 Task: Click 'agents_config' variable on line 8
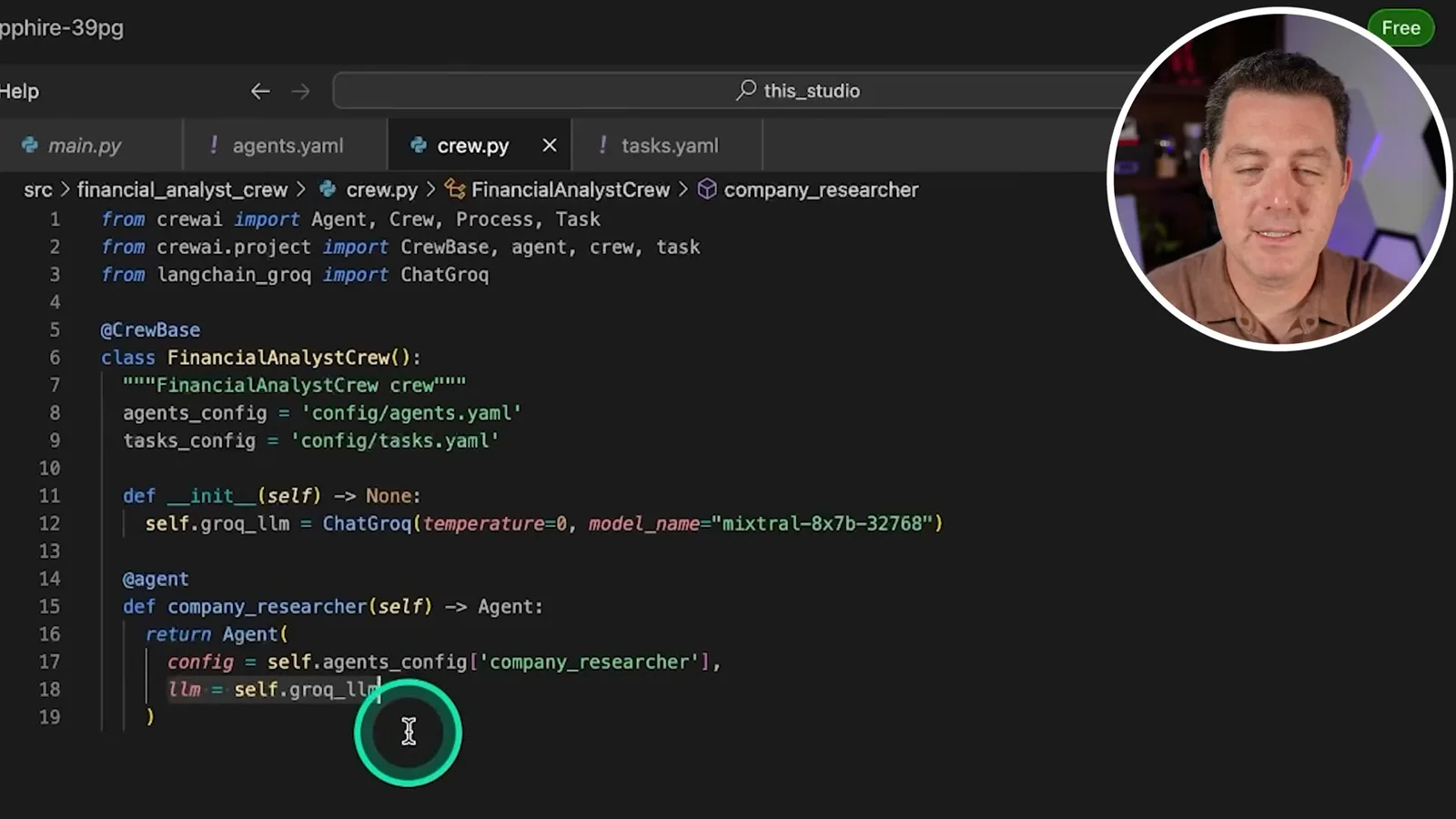(x=195, y=413)
